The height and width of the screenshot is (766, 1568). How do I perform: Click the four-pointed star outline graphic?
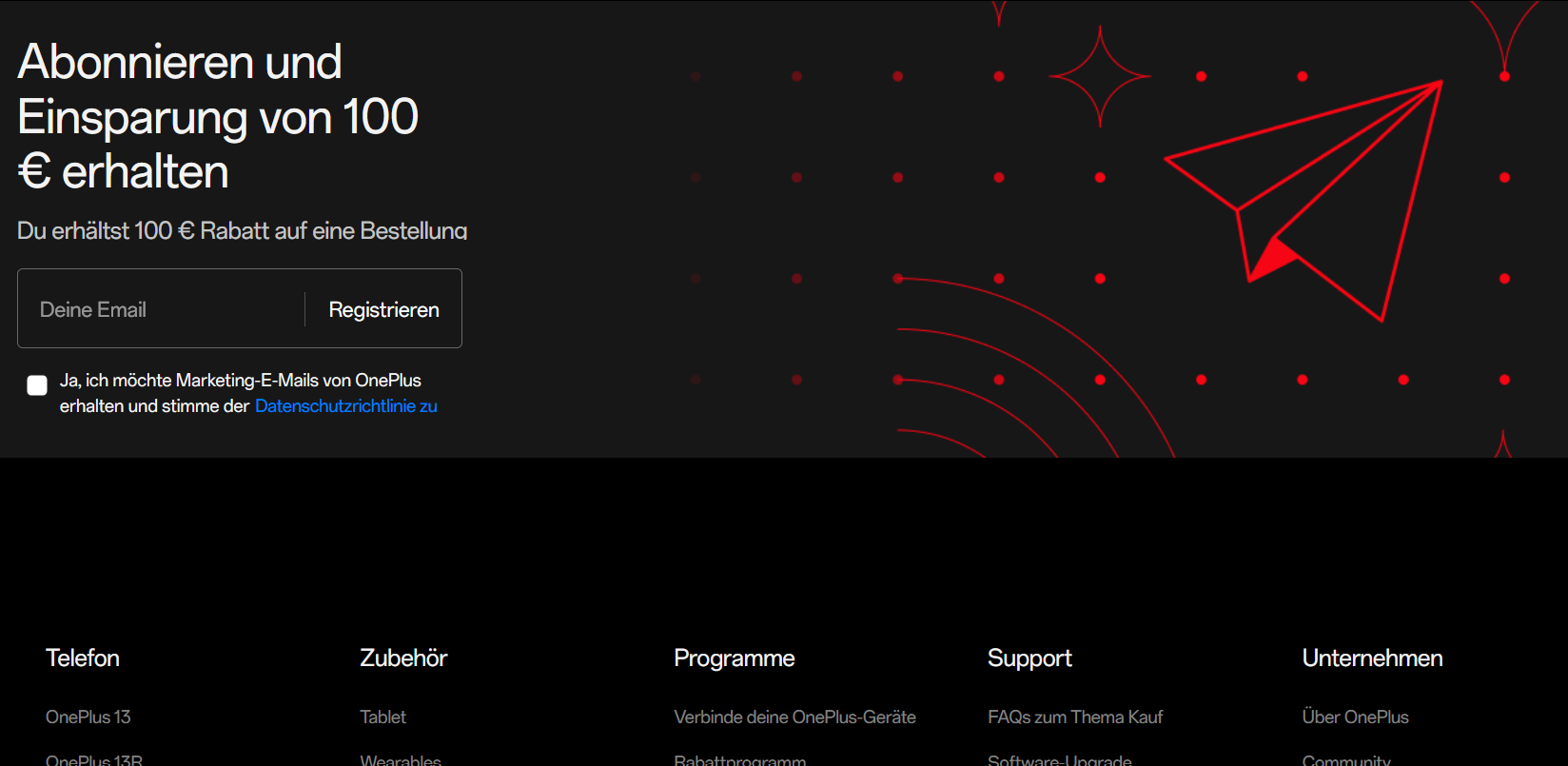click(x=1100, y=76)
